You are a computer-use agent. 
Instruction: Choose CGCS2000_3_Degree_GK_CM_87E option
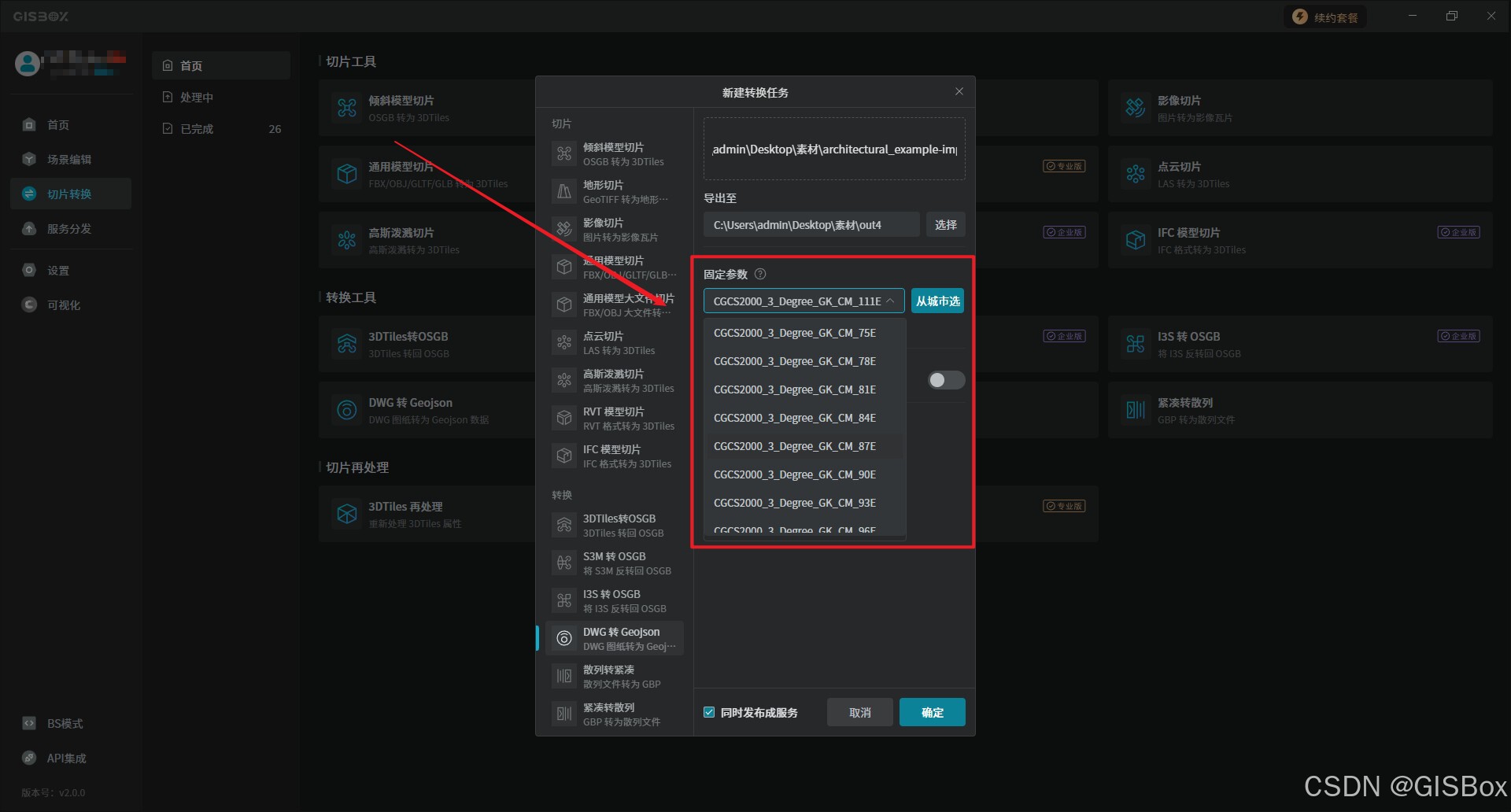point(804,446)
